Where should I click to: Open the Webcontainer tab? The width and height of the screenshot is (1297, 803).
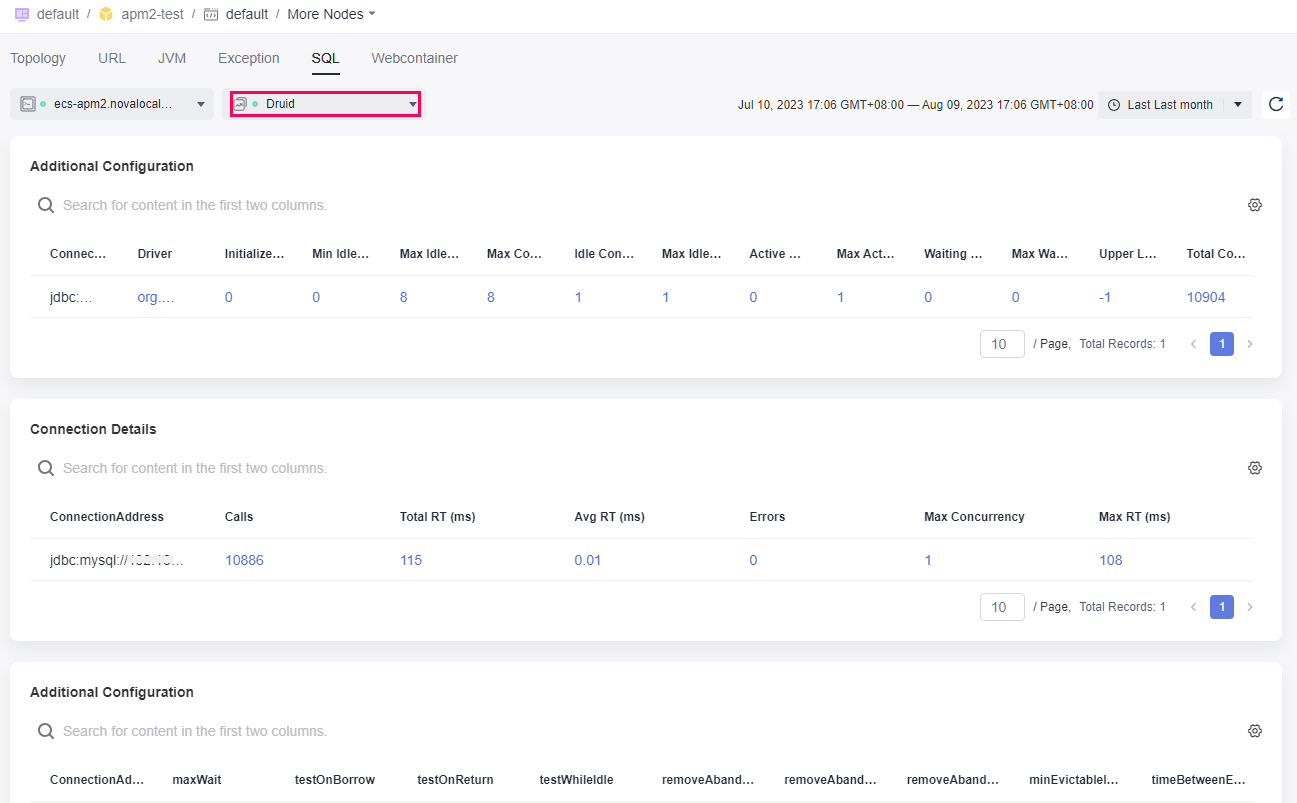pos(415,58)
